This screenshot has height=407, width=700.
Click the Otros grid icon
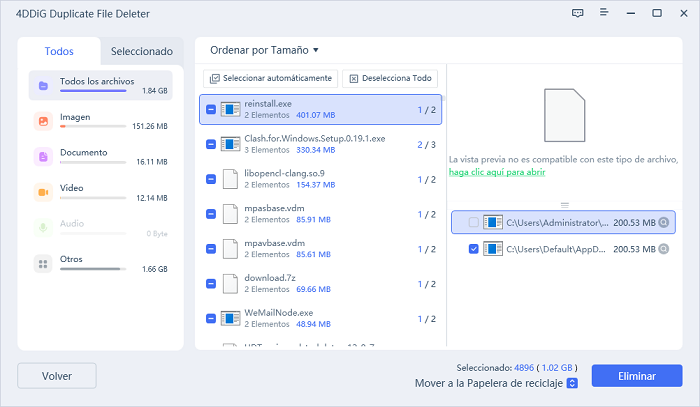coord(43,264)
